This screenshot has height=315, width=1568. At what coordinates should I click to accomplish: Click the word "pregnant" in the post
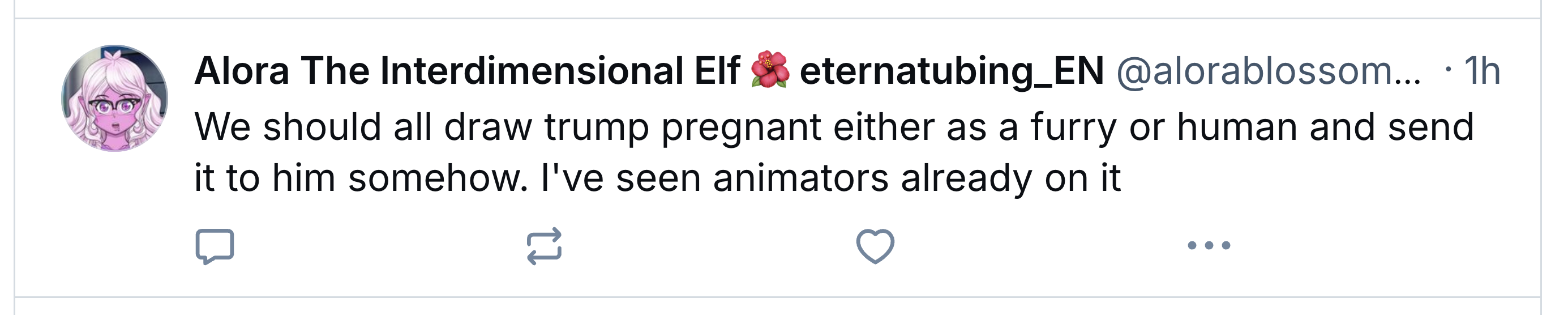[x=741, y=127]
